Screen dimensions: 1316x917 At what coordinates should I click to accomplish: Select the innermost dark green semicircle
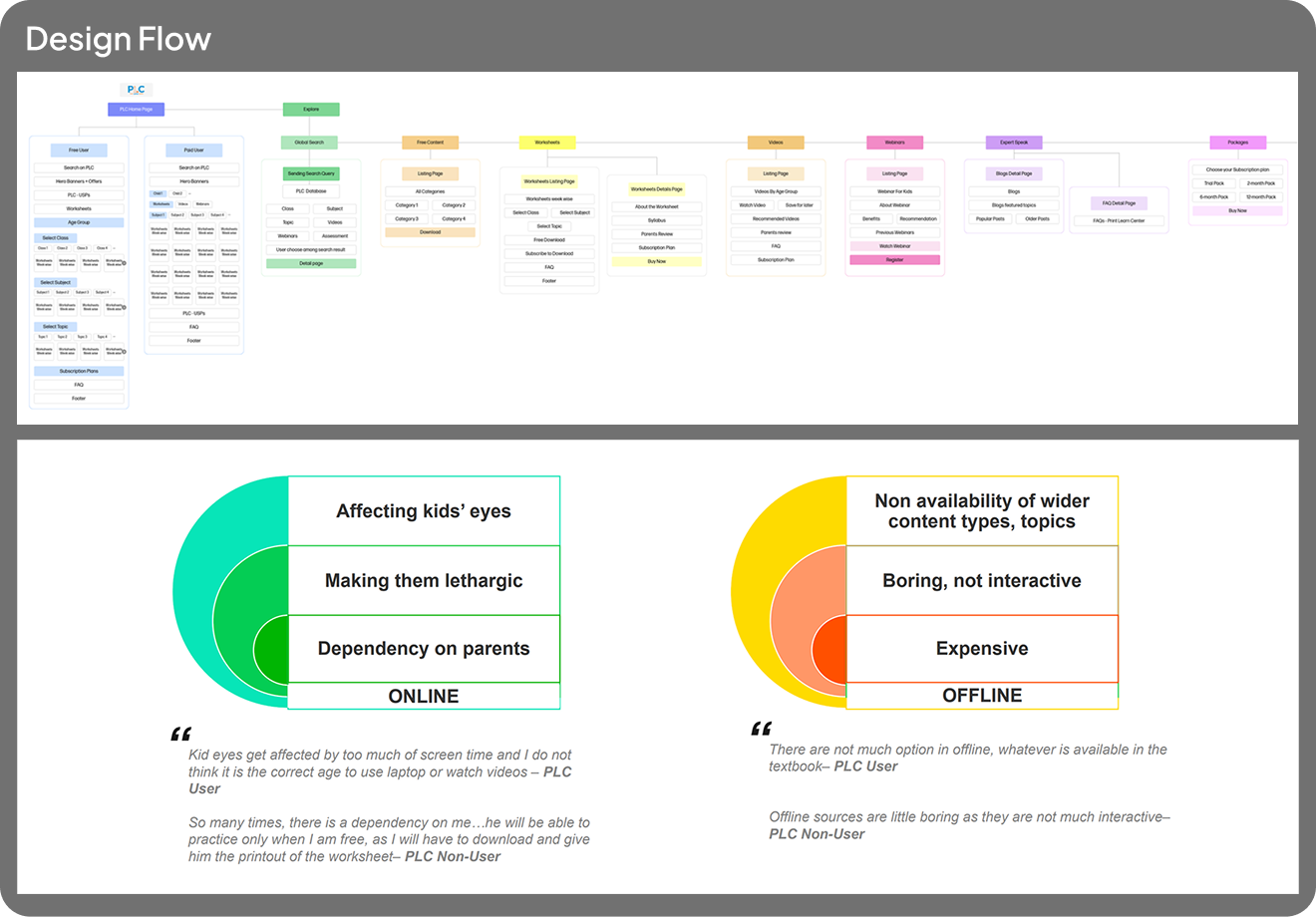(x=270, y=649)
